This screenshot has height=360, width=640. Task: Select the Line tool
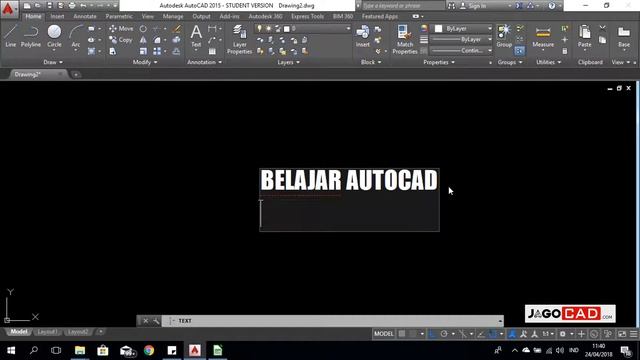click(11, 36)
